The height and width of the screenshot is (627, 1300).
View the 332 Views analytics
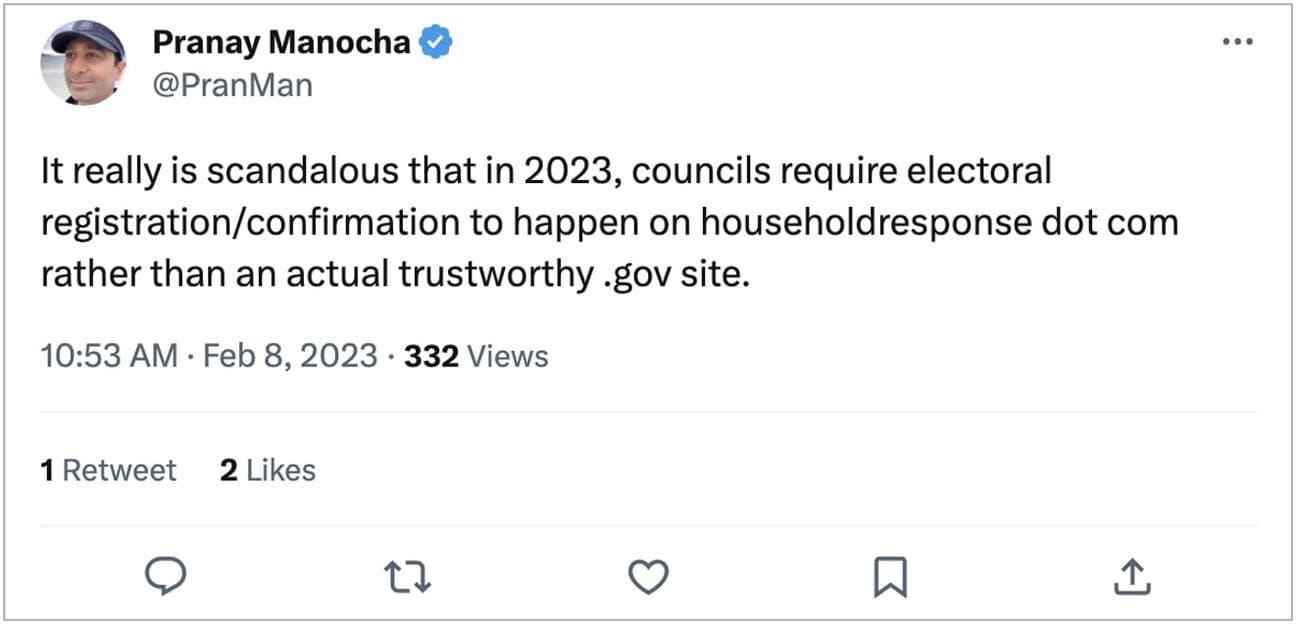(476, 356)
